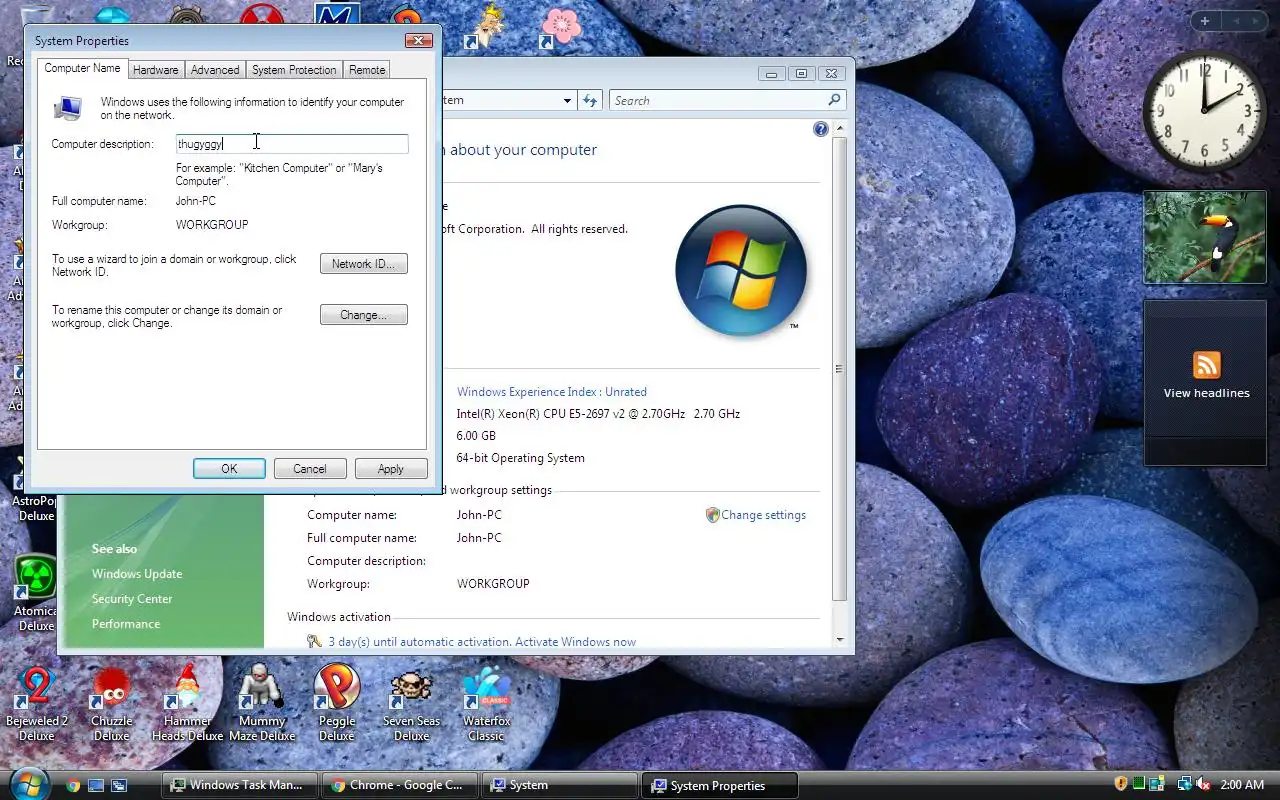
Task: Click Cancel in System Properties
Action: [310, 469]
